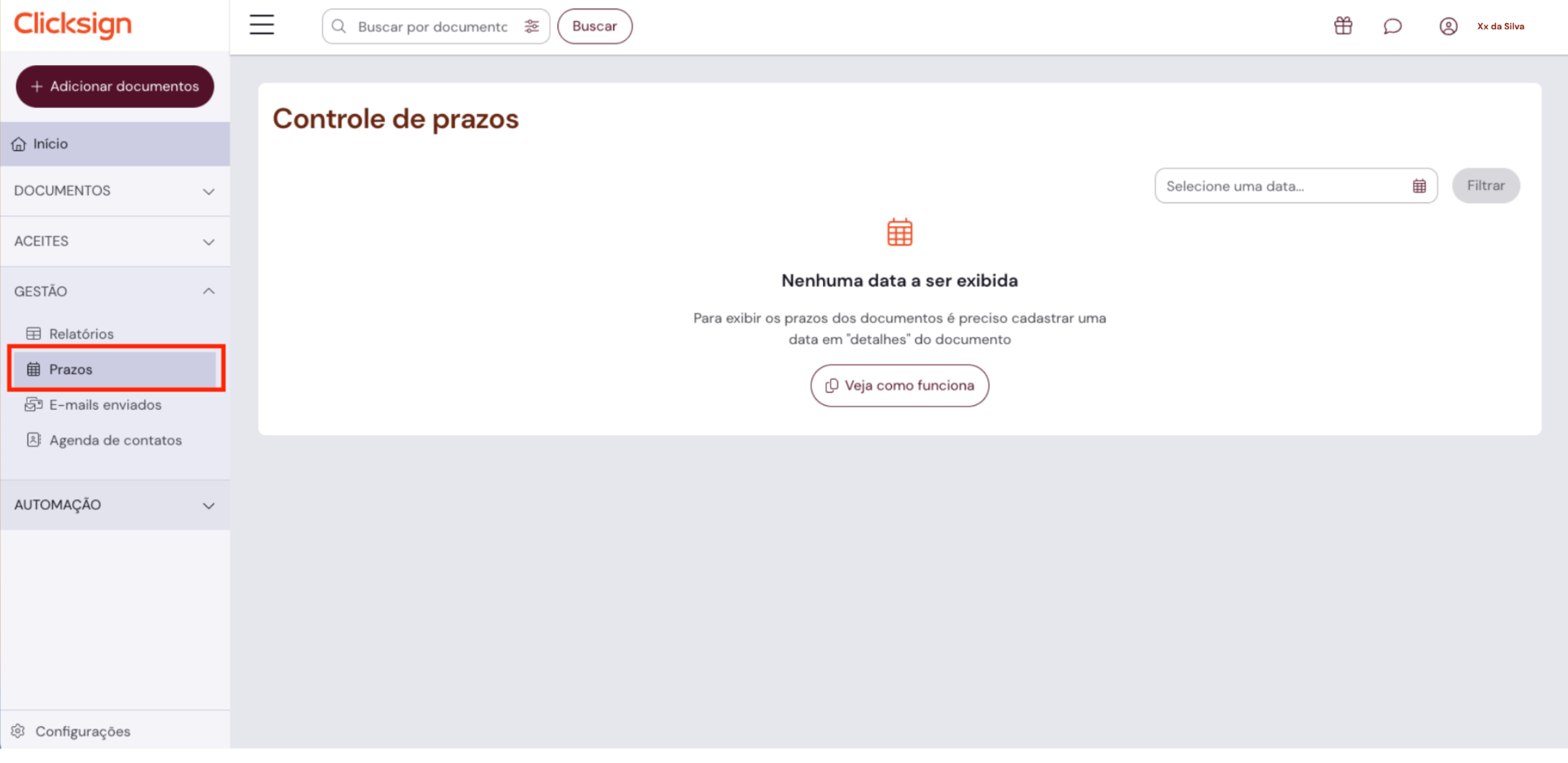
Task: Open the hamburger menu icon
Action: [x=262, y=25]
